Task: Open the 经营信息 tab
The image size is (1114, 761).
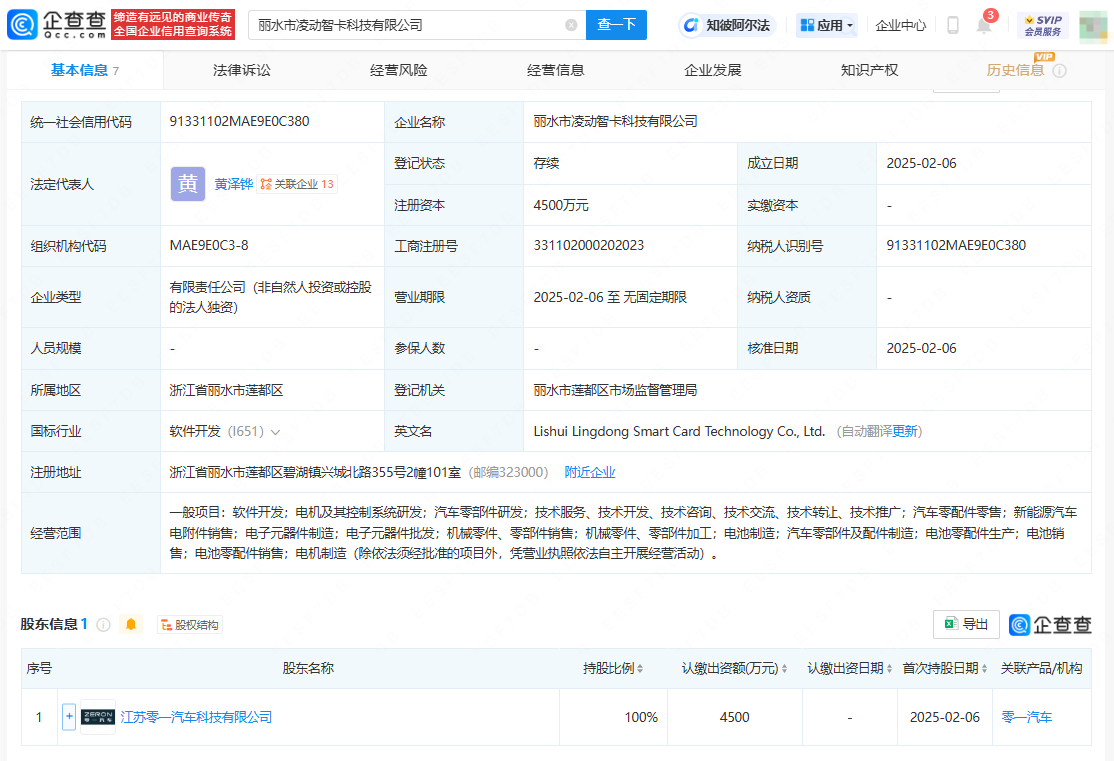Action: (x=556, y=70)
